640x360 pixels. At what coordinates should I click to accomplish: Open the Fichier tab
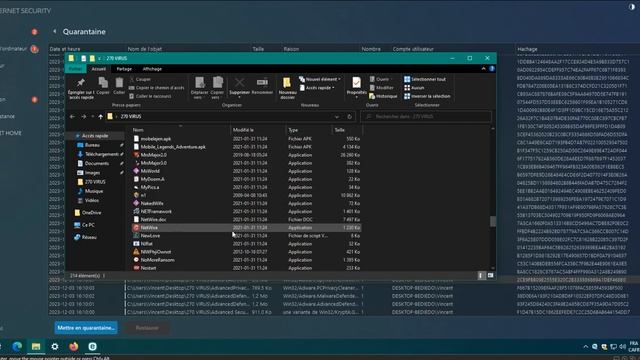click(75, 69)
